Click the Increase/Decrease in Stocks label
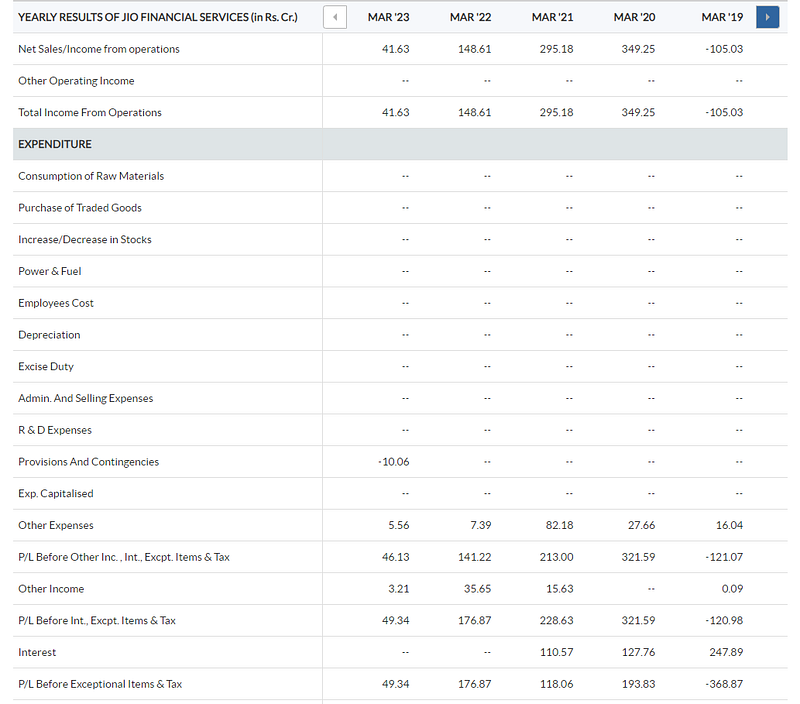Image resolution: width=800 pixels, height=704 pixels. [x=85, y=240]
